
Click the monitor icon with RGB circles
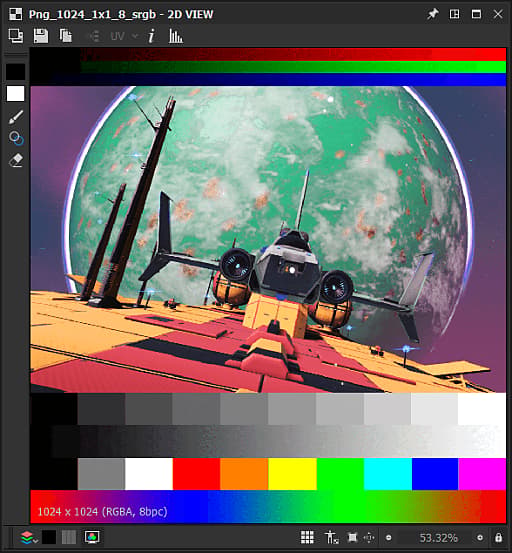[x=92, y=537]
